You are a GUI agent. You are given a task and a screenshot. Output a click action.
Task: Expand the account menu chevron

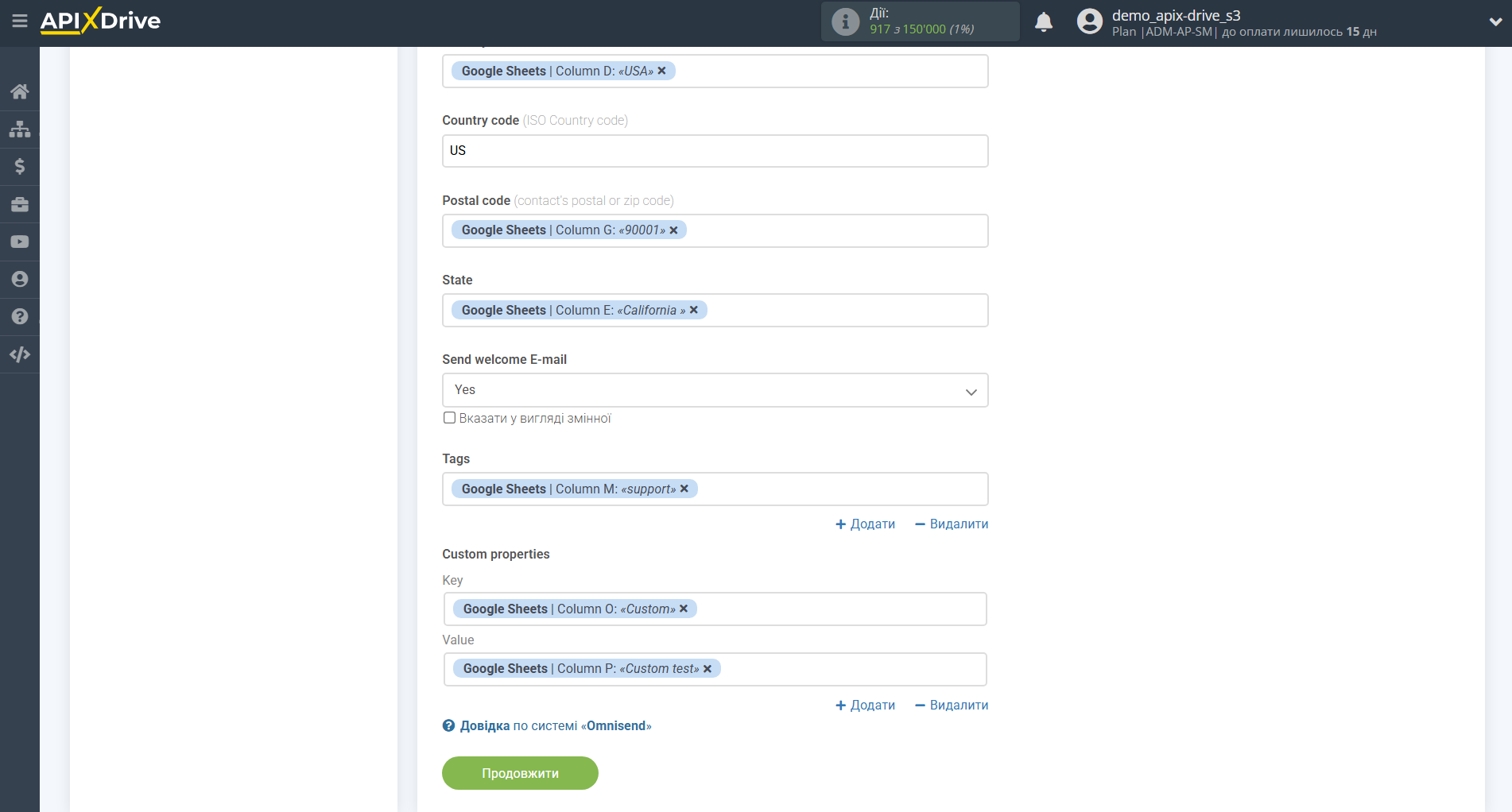coord(1495,22)
